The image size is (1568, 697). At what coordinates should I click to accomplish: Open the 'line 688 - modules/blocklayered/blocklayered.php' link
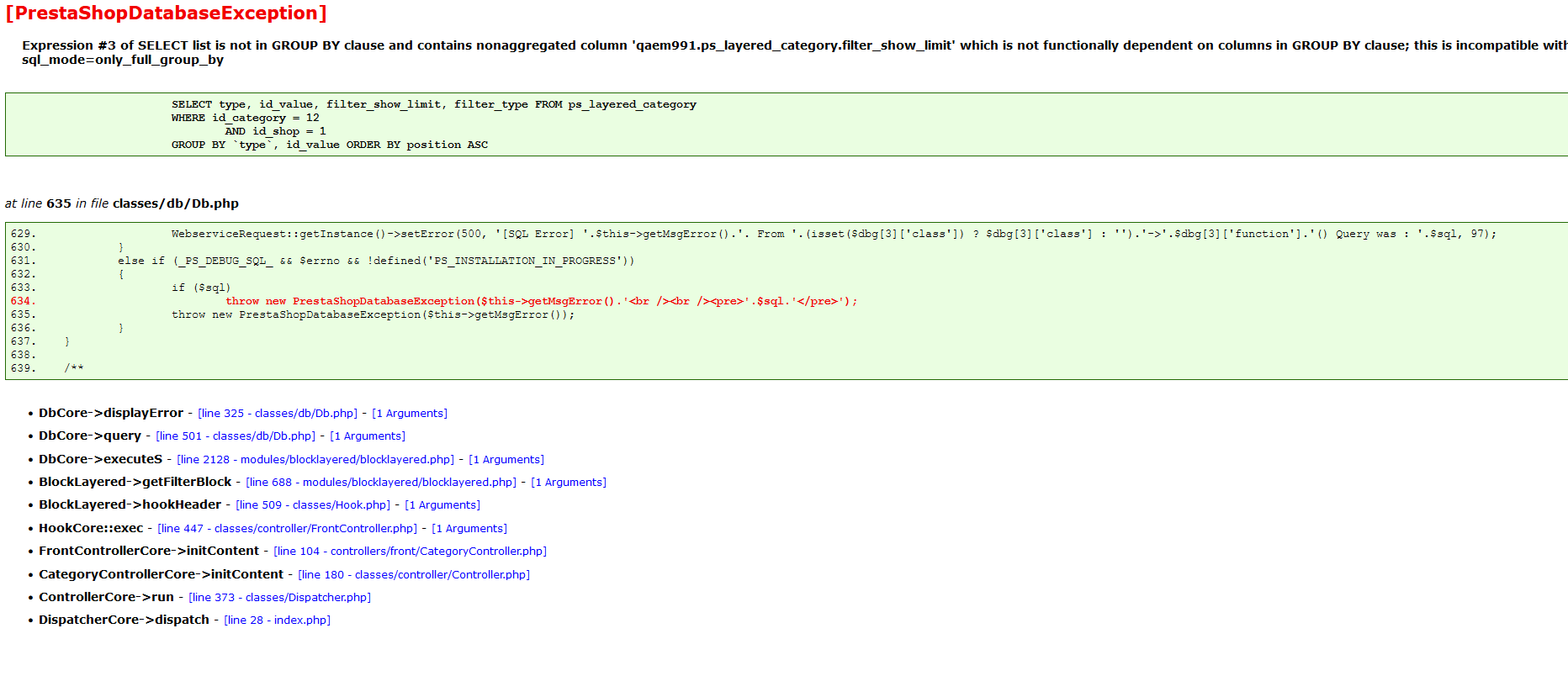point(381,483)
